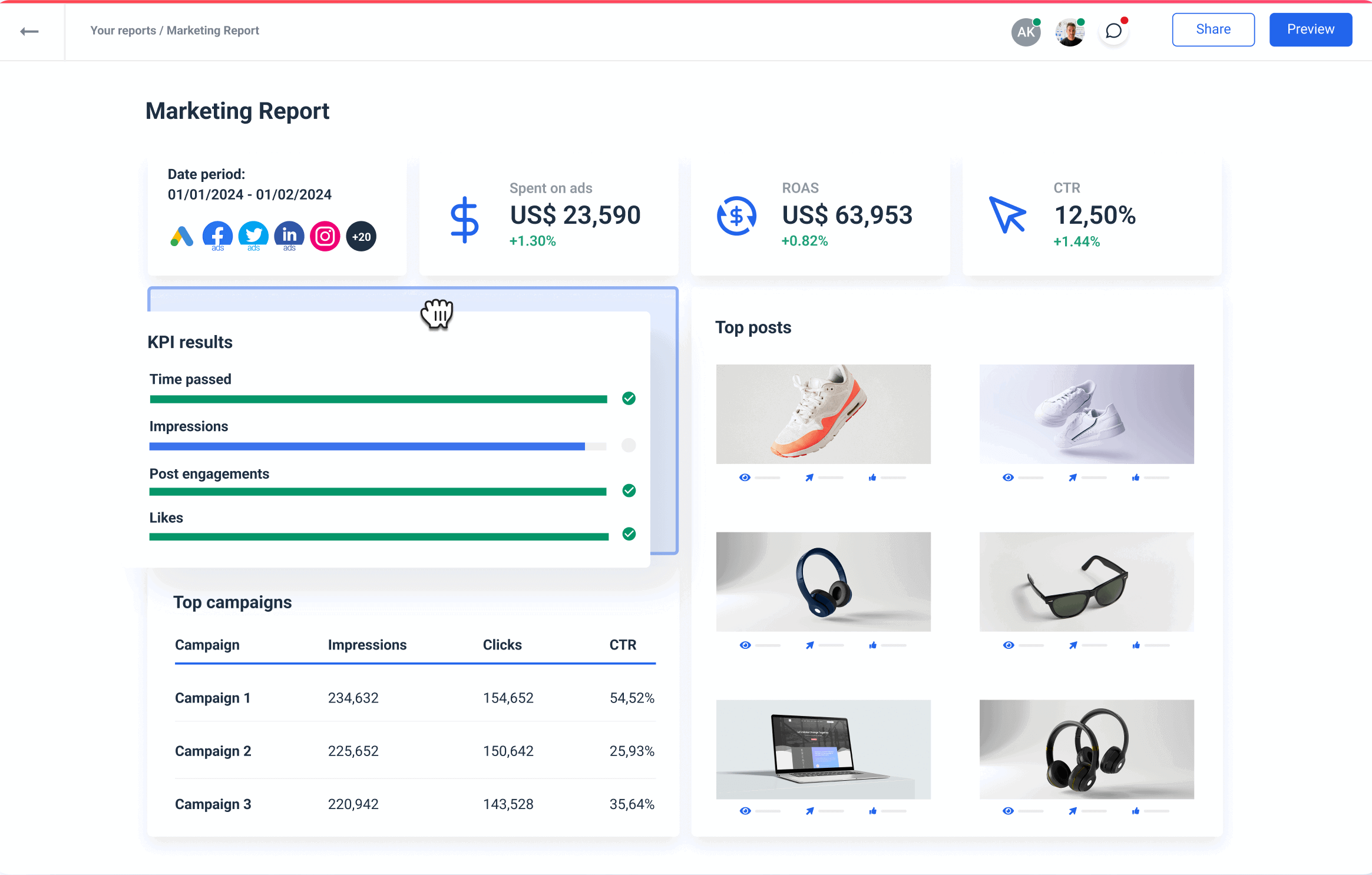The width and height of the screenshot is (1372, 875).
Task: Click the circular dollar icon on ROAS card
Action: click(x=736, y=216)
